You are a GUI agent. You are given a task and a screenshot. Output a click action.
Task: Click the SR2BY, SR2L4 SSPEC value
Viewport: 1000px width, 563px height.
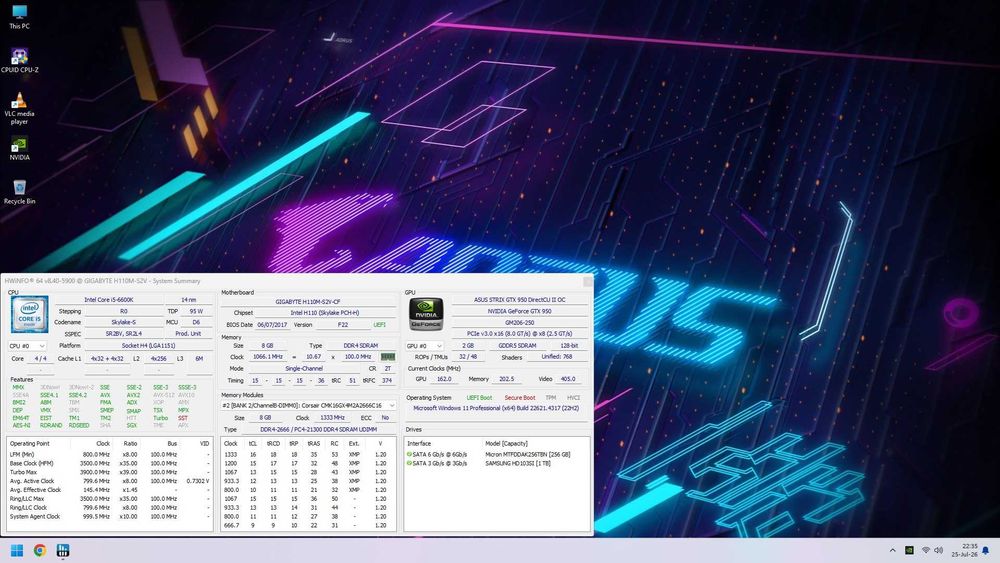123,333
